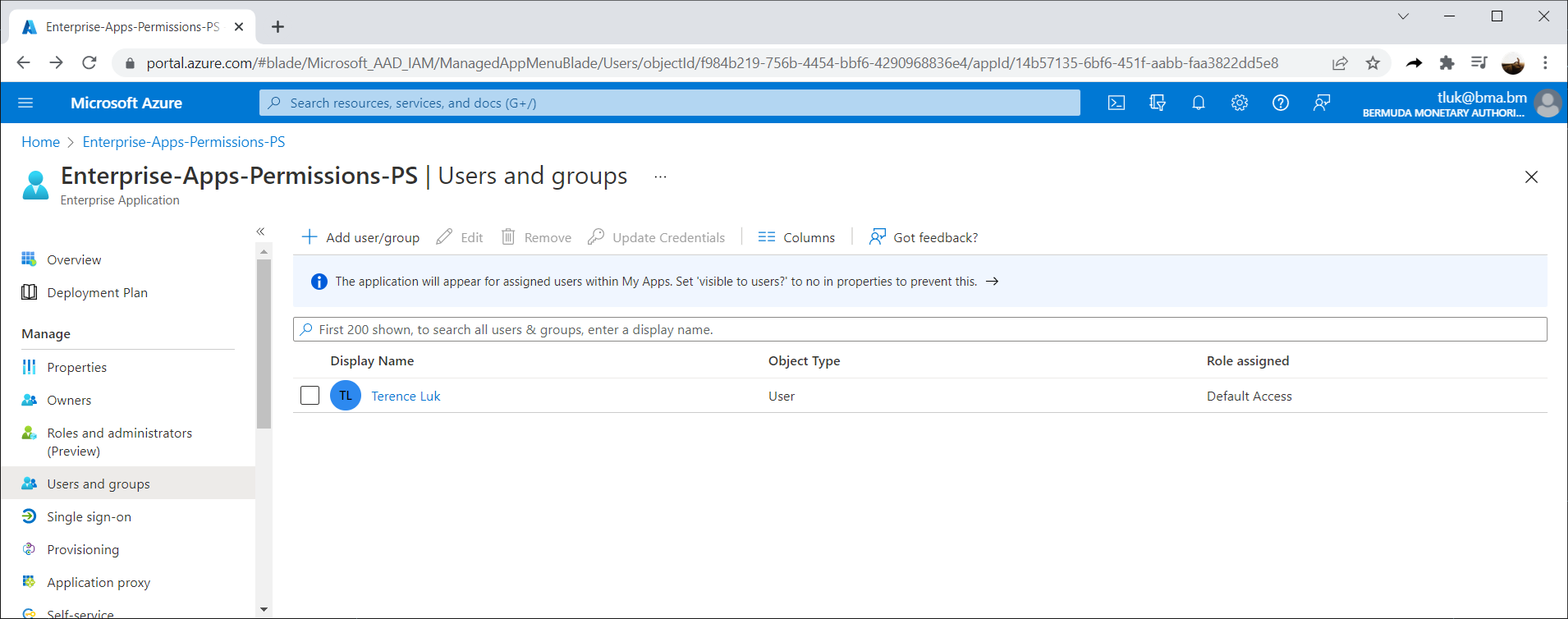Viewport: 1568px width, 619px height.
Task: Open the Chrome tab search dropdown arrow
Action: tap(1403, 16)
